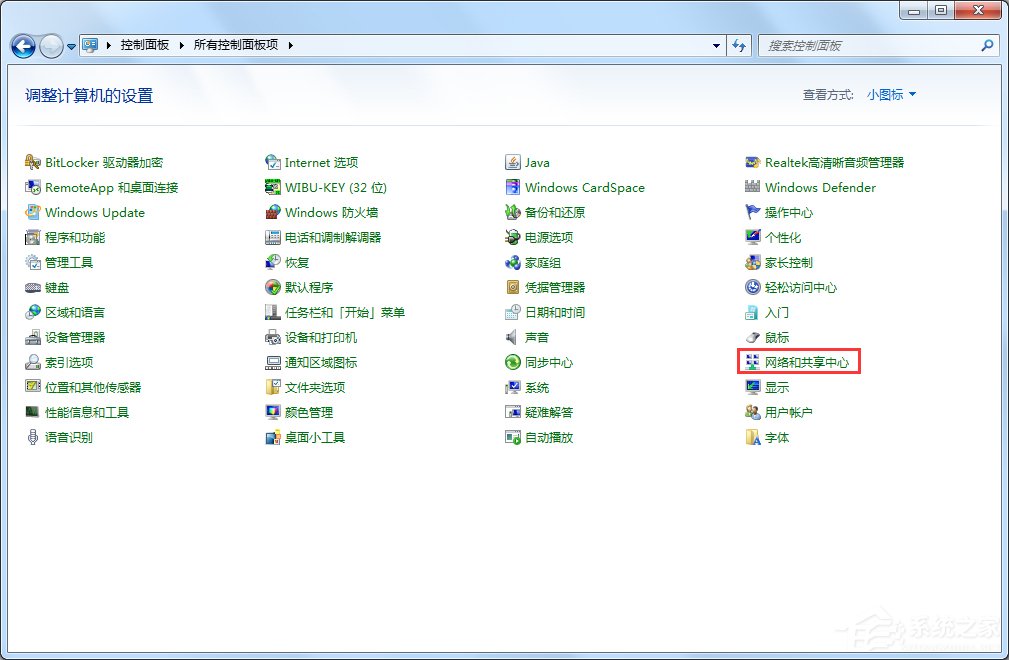Click the refresh button next to address bar
The image size is (1009, 660).
point(739,45)
